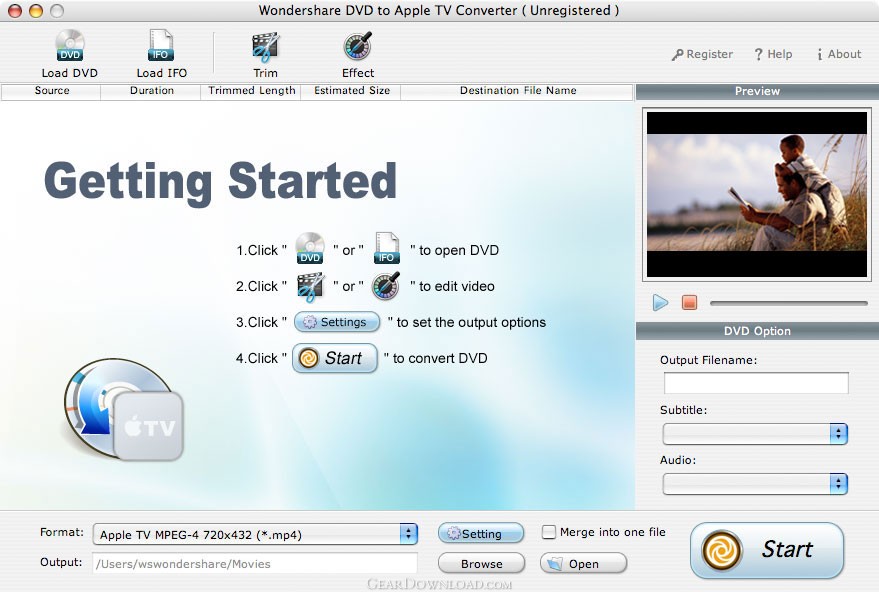Click the DVD Option panel header
The image size is (879, 592).
click(x=757, y=331)
